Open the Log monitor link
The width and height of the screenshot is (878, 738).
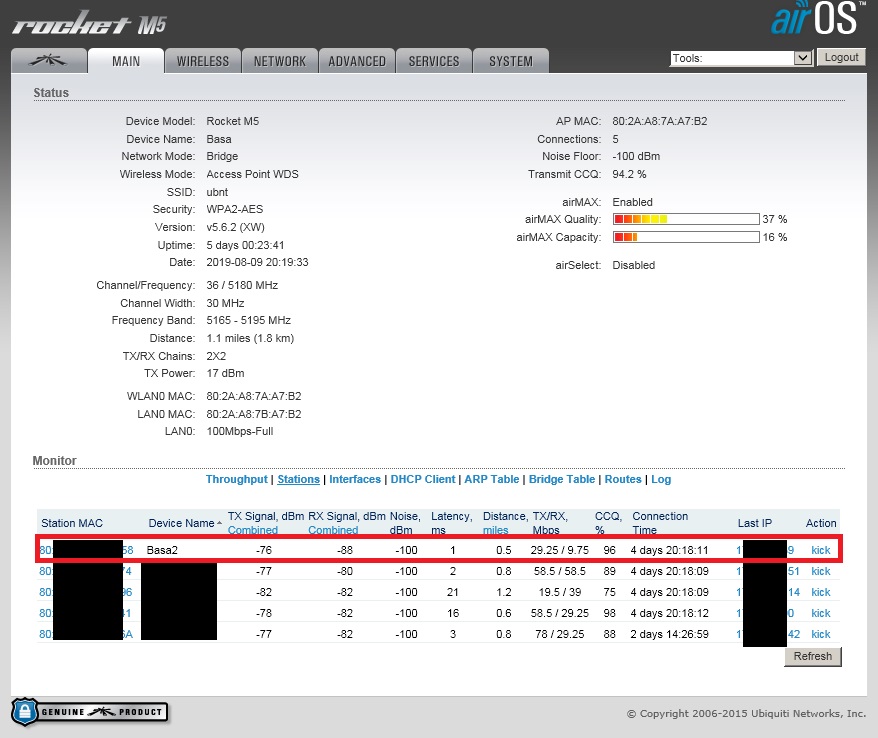[661, 479]
